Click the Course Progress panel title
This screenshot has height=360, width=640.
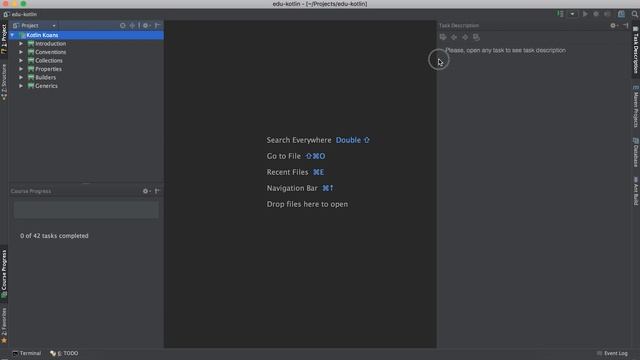31,191
